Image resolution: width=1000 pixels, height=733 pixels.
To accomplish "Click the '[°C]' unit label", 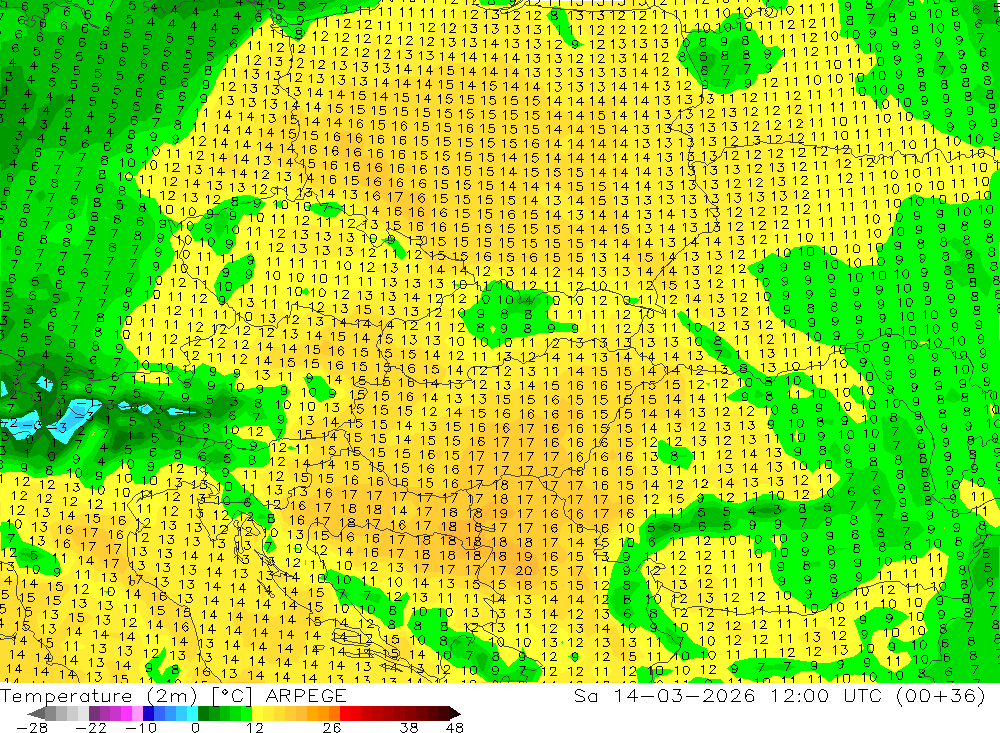I will [232, 695].
